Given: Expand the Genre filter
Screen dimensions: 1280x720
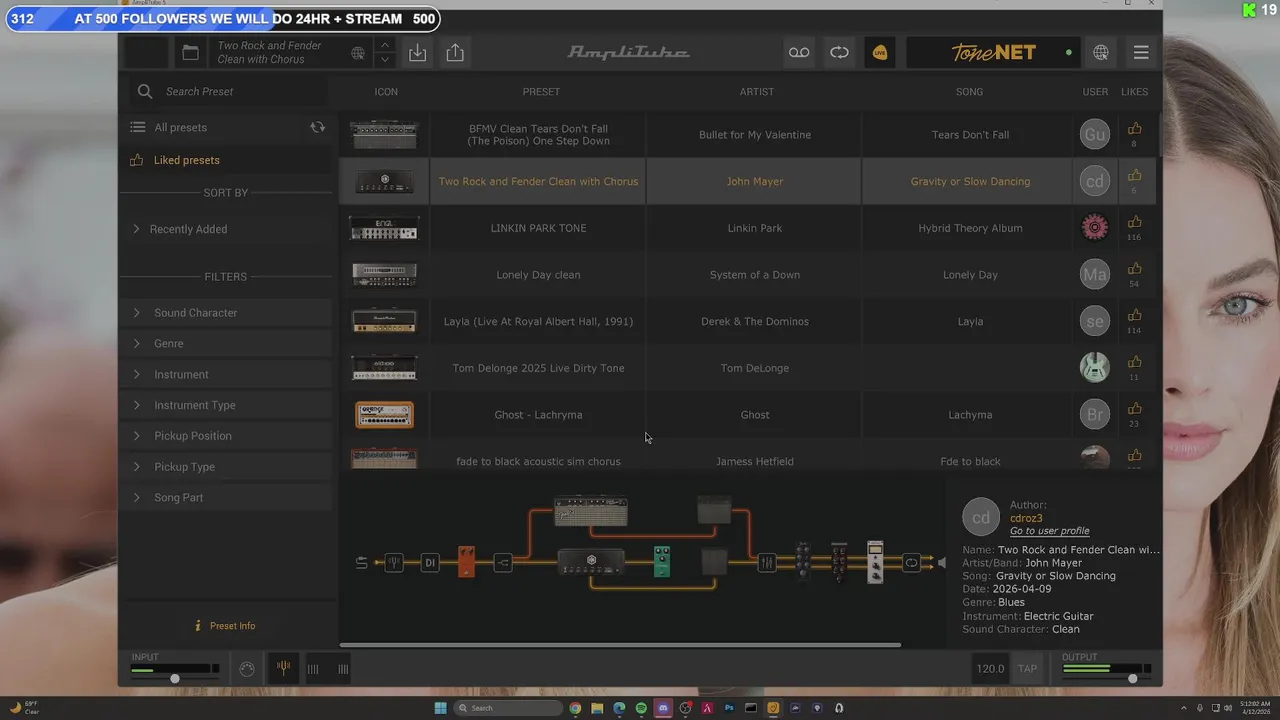Looking at the screenshot, I should tap(226, 344).
